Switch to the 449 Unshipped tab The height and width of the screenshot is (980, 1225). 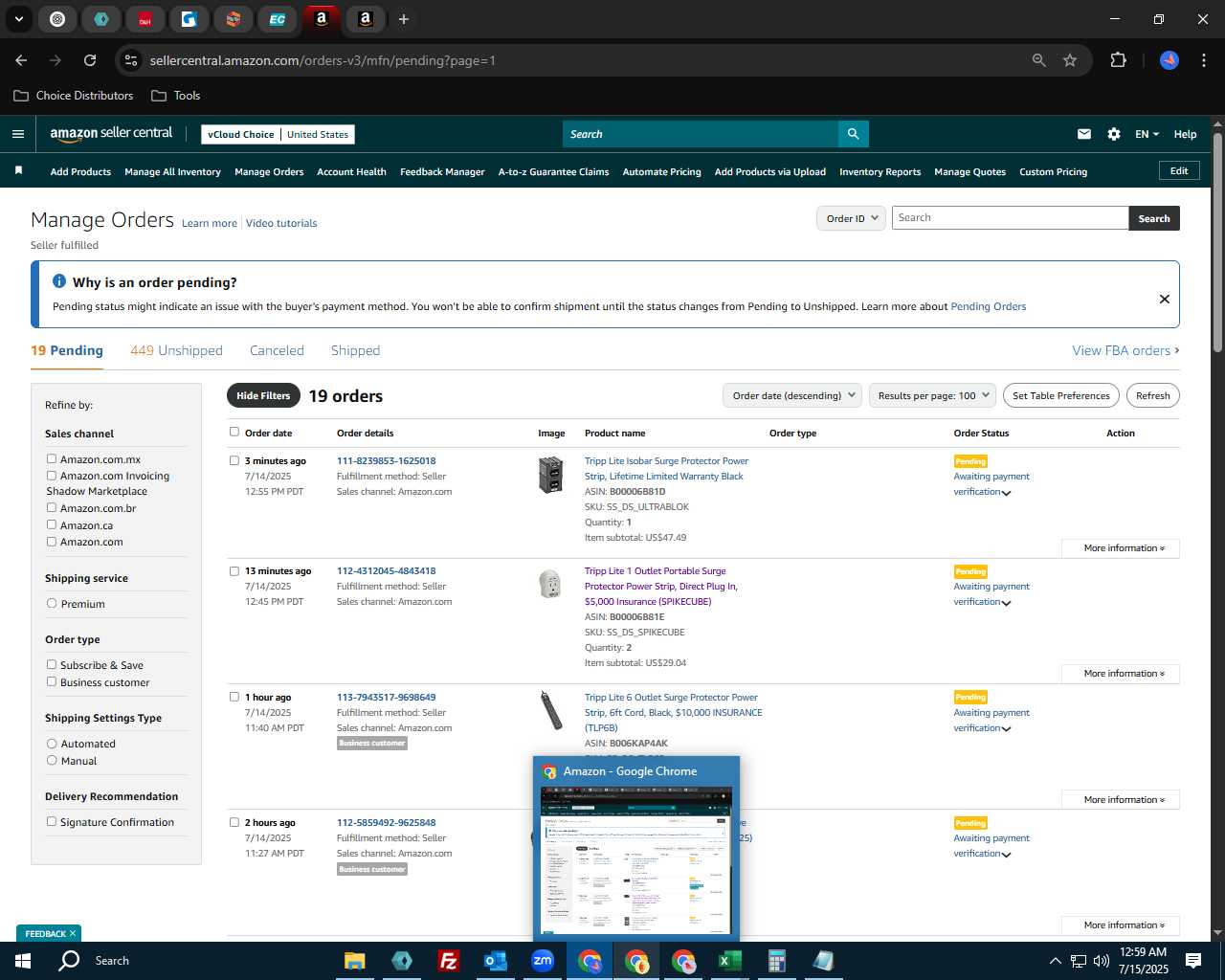tap(176, 350)
